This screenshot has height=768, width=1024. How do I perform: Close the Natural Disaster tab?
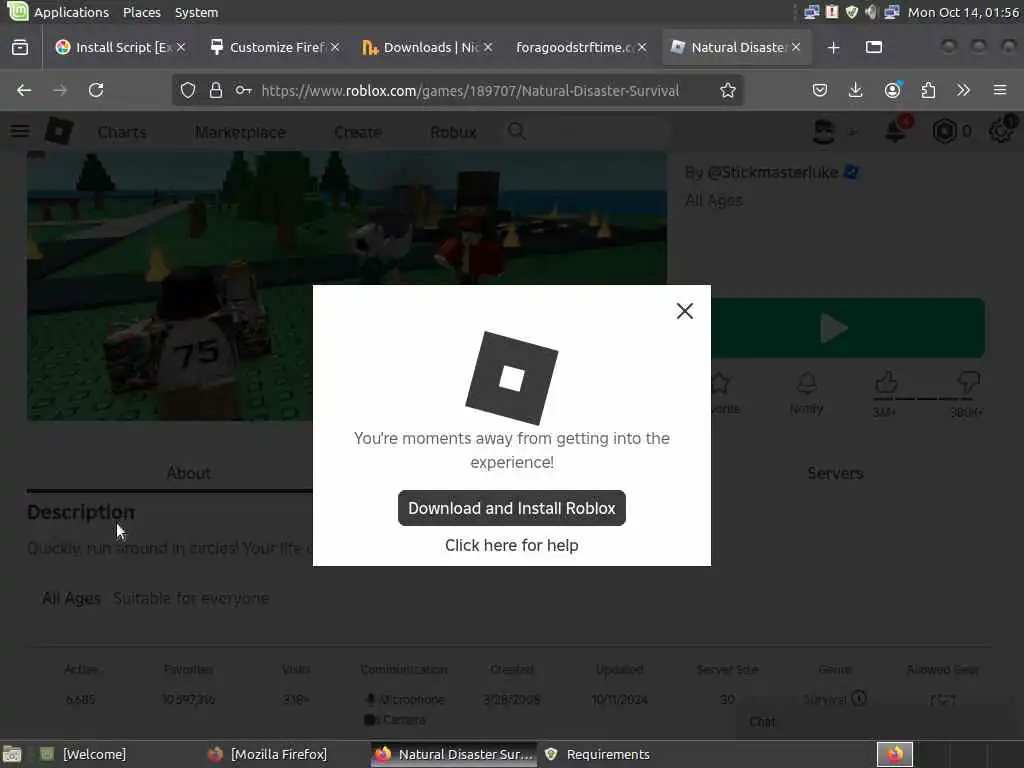click(796, 48)
